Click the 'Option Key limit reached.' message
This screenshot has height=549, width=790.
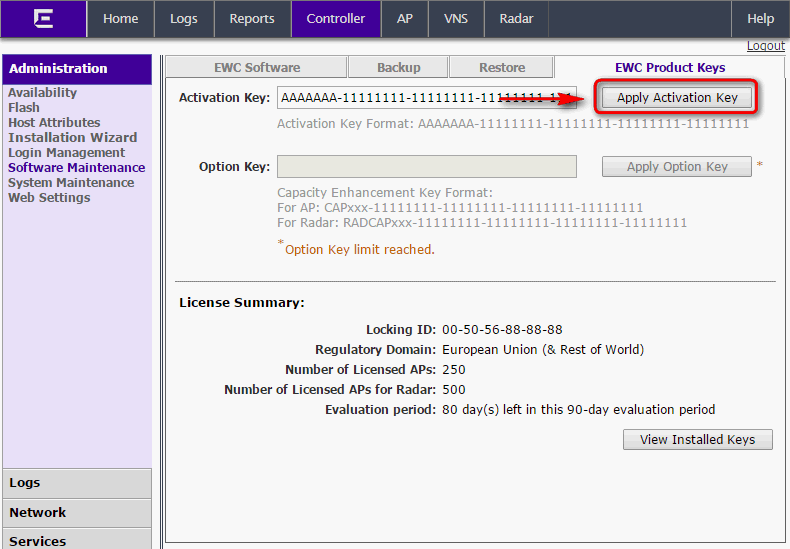click(x=360, y=250)
